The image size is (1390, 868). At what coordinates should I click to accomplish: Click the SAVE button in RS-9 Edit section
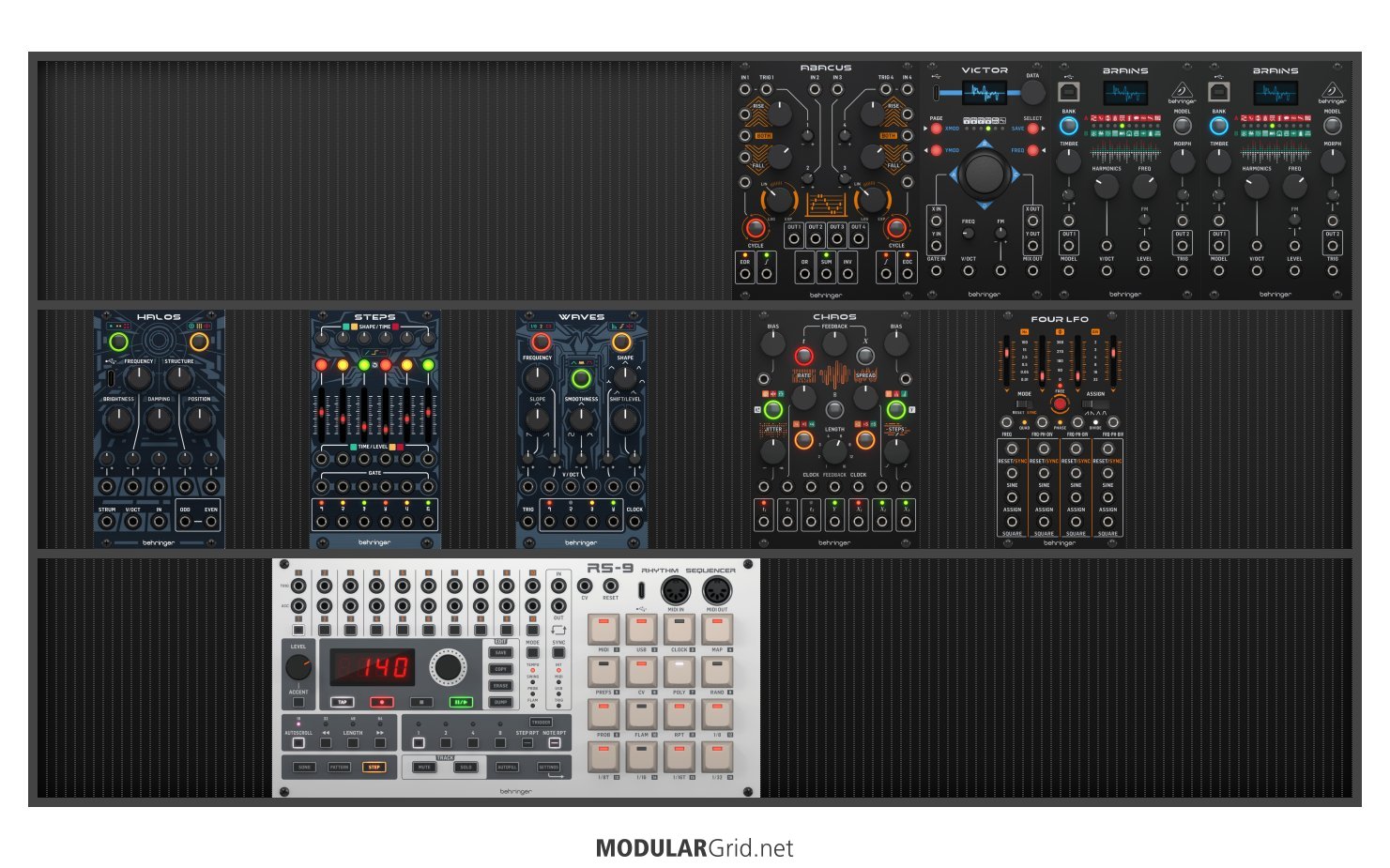[501, 652]
